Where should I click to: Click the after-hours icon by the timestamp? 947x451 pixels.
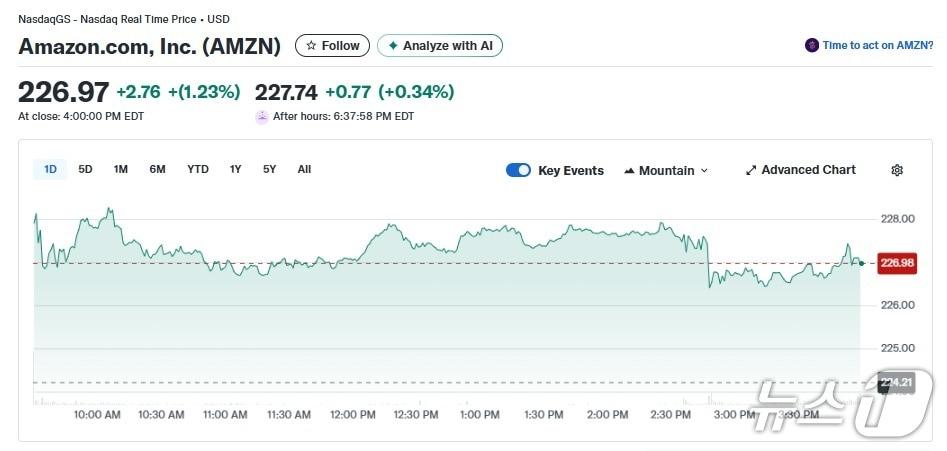[262, 116]
